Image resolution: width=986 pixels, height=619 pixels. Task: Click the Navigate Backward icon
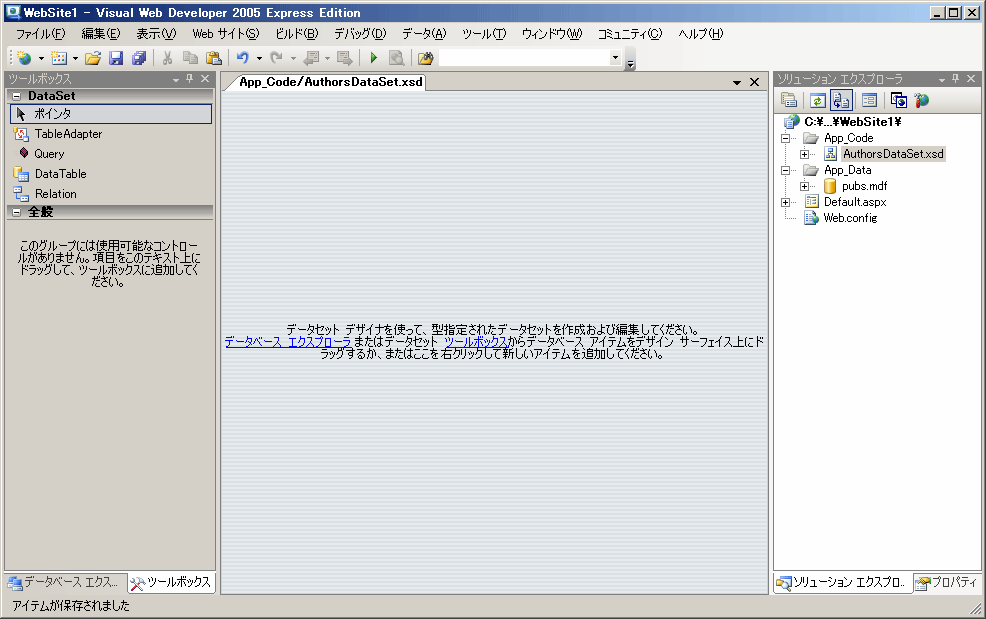(311, 58)
